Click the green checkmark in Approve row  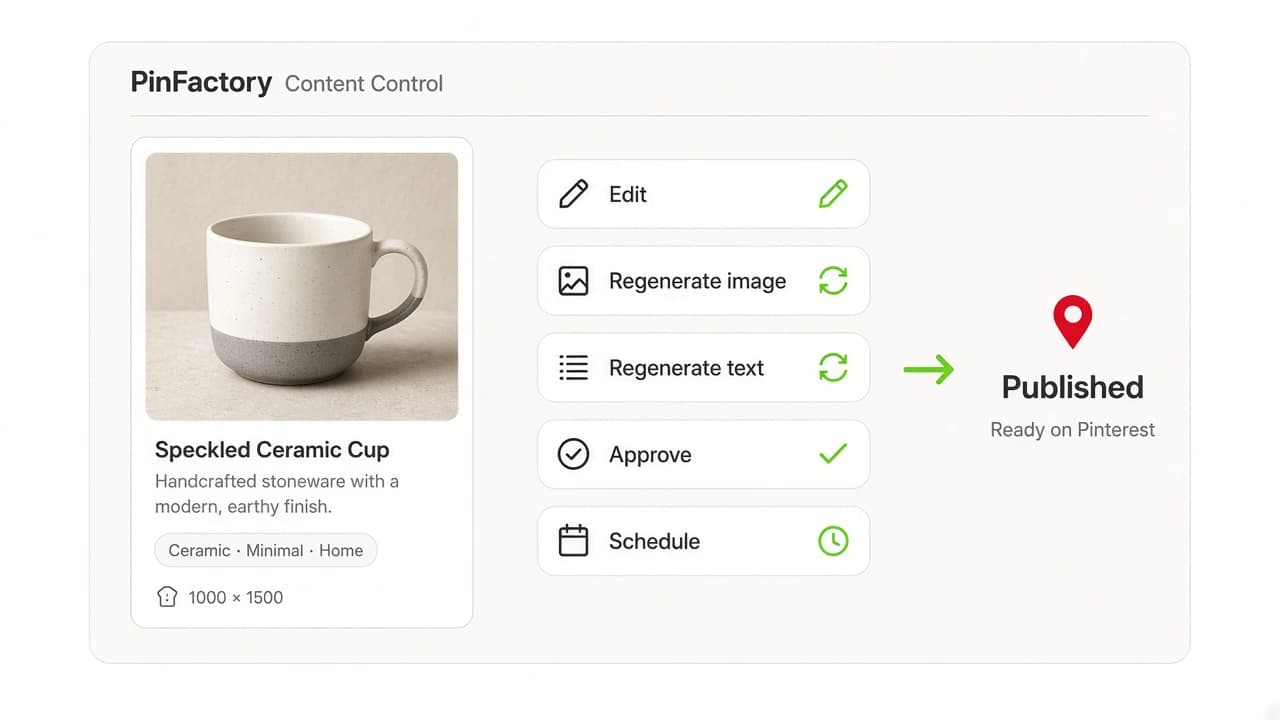(x=833, y=454)
